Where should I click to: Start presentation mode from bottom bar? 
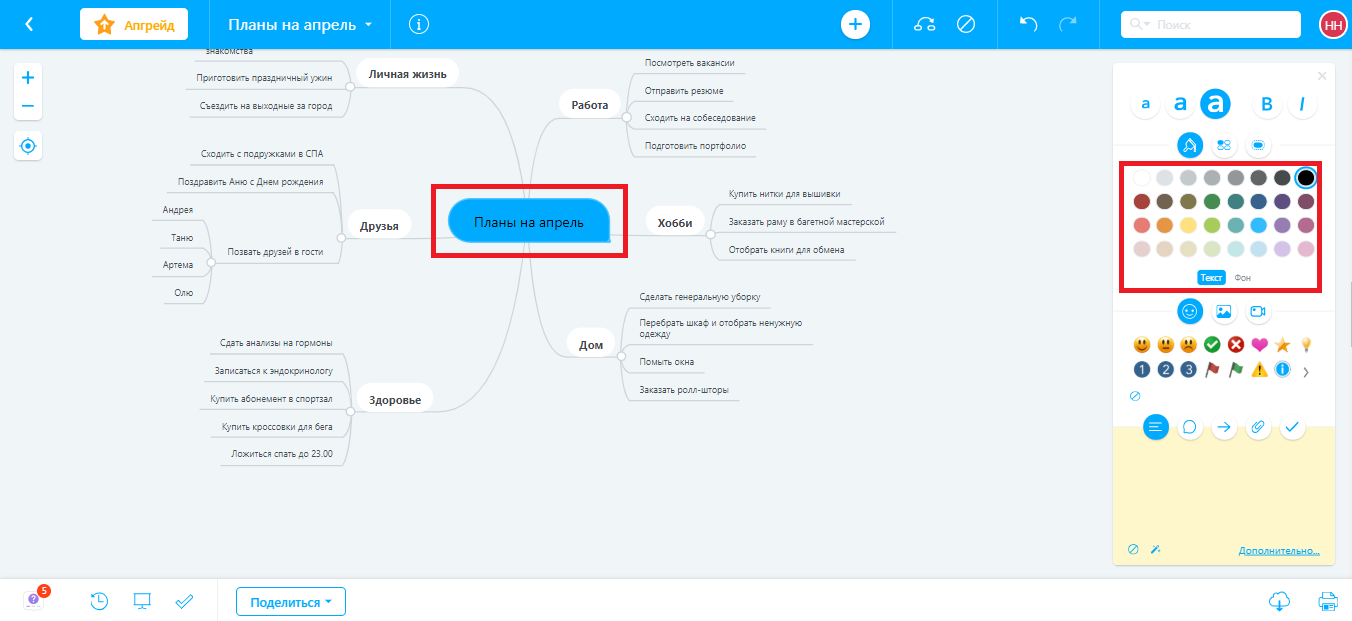click(x=142, y=601)
